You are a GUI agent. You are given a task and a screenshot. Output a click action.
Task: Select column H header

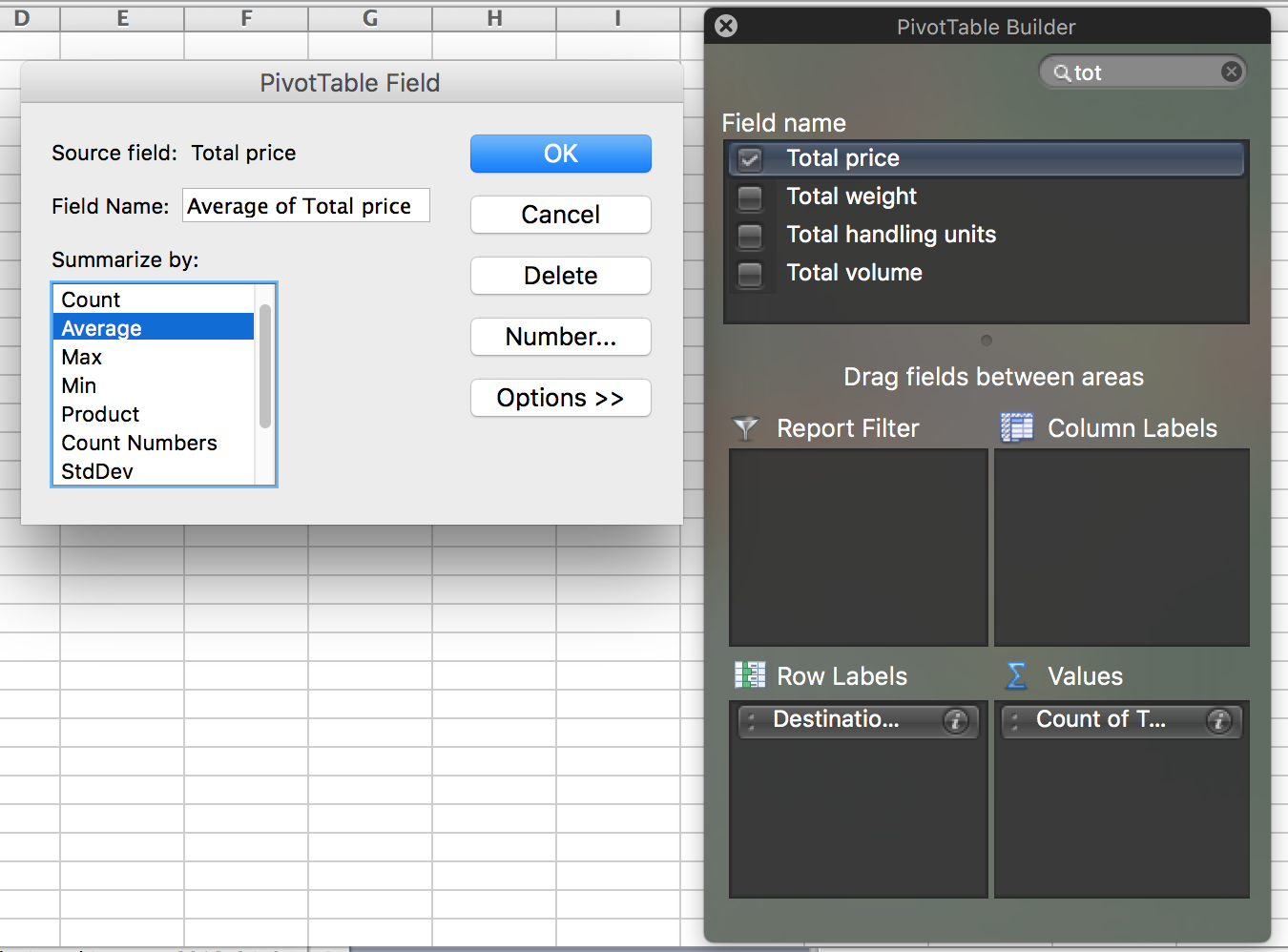point(494,18)
